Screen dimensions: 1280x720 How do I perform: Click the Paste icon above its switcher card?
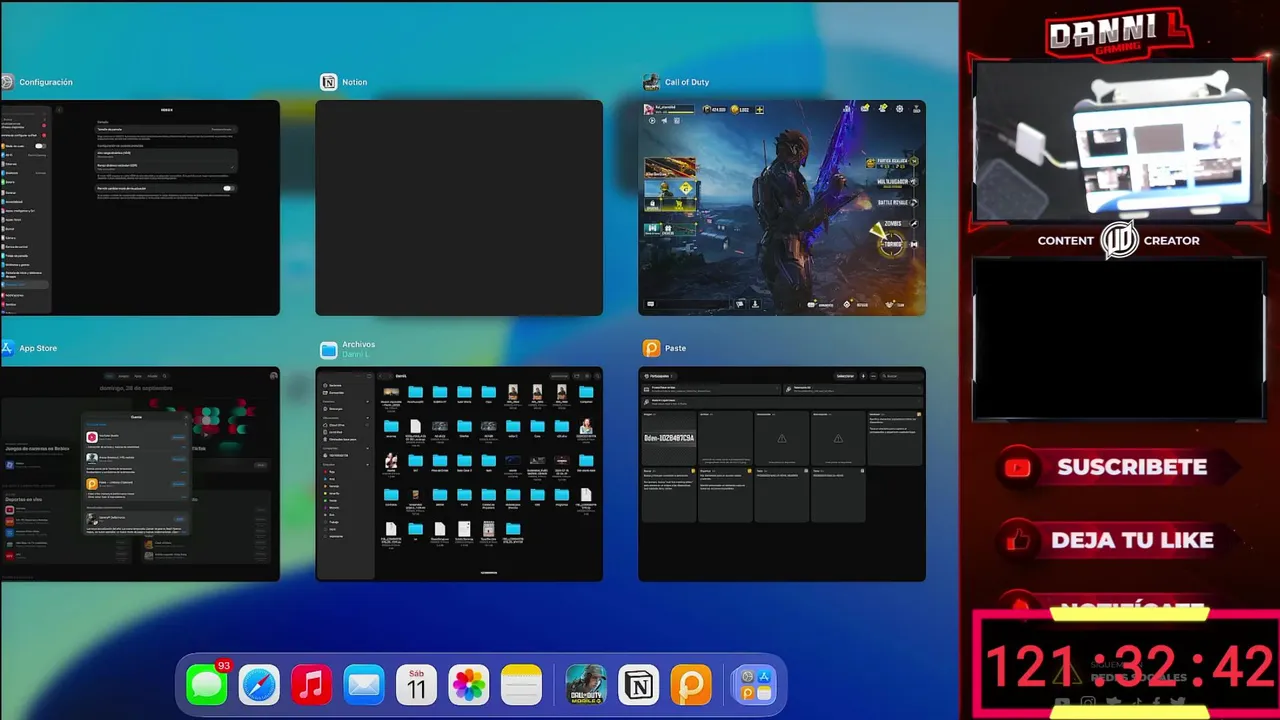pyautogui.click(x=651, y=348)
